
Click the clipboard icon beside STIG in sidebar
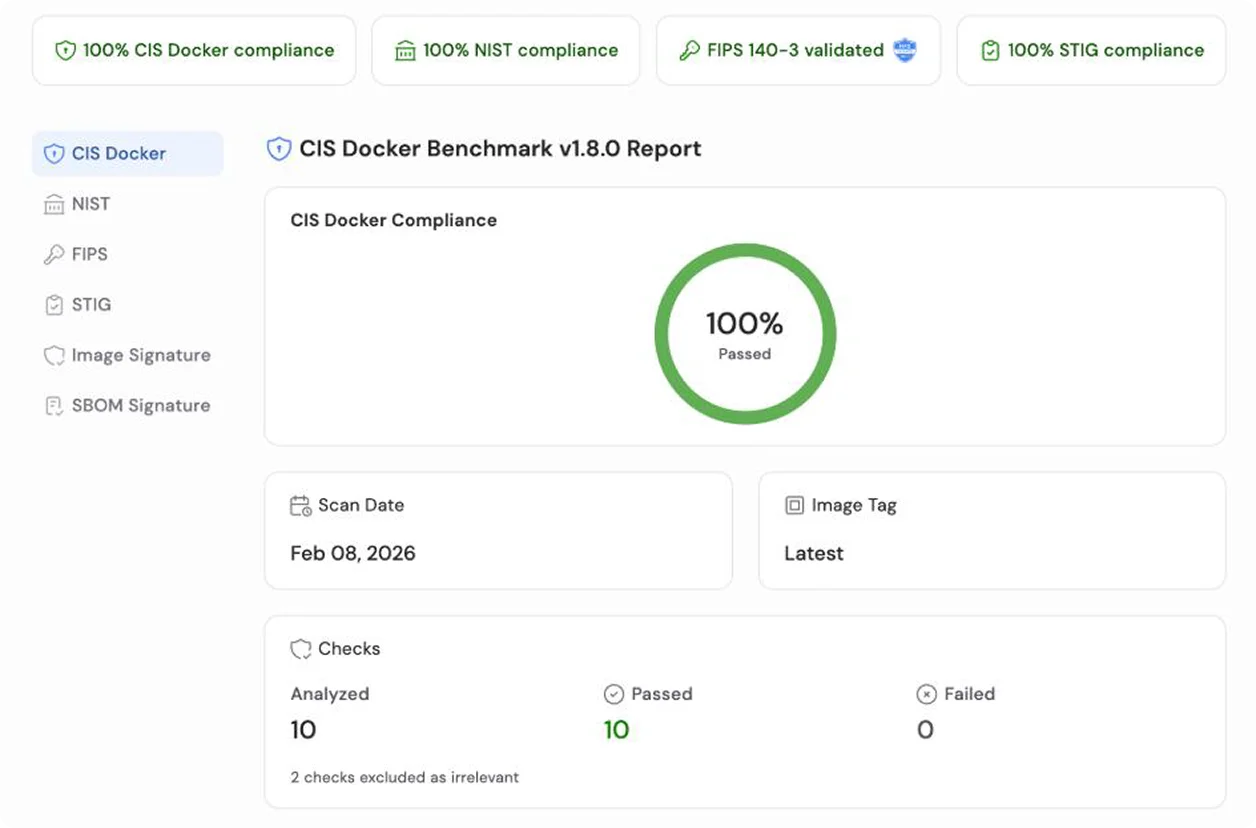pos(54,305)
